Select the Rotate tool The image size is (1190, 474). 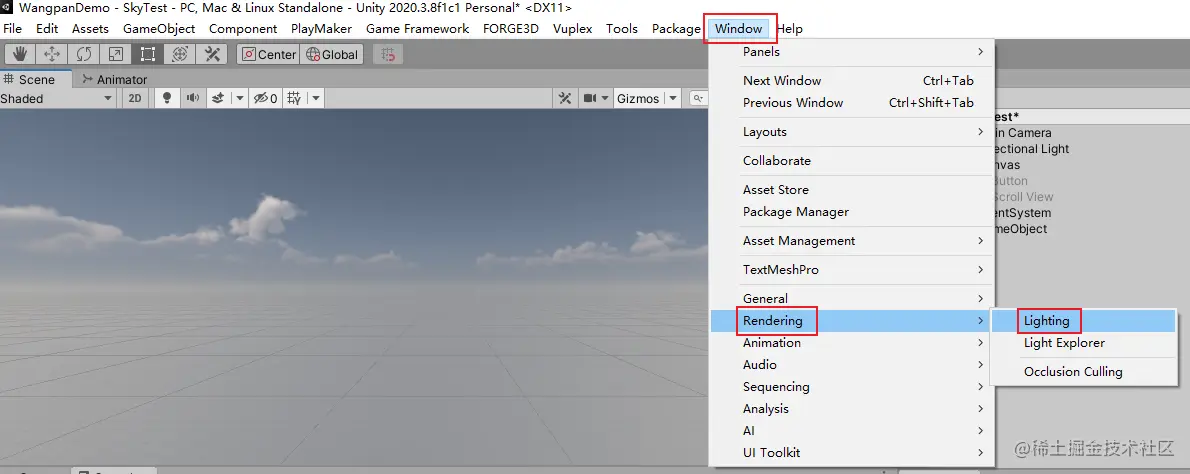pos(83,55)
